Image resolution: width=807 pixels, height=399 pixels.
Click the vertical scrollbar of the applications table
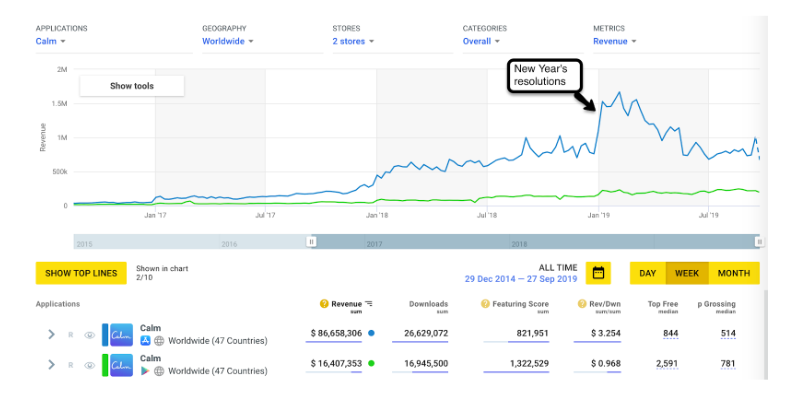[765, 335]
